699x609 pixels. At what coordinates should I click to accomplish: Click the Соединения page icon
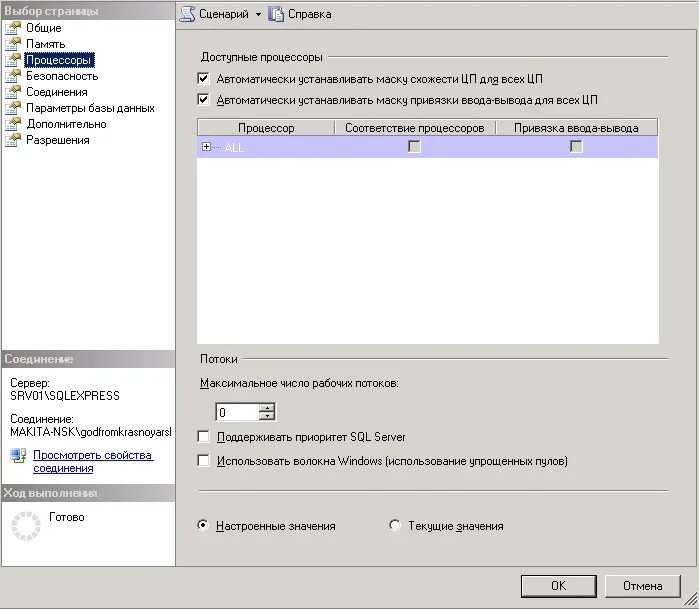[13, 92]
